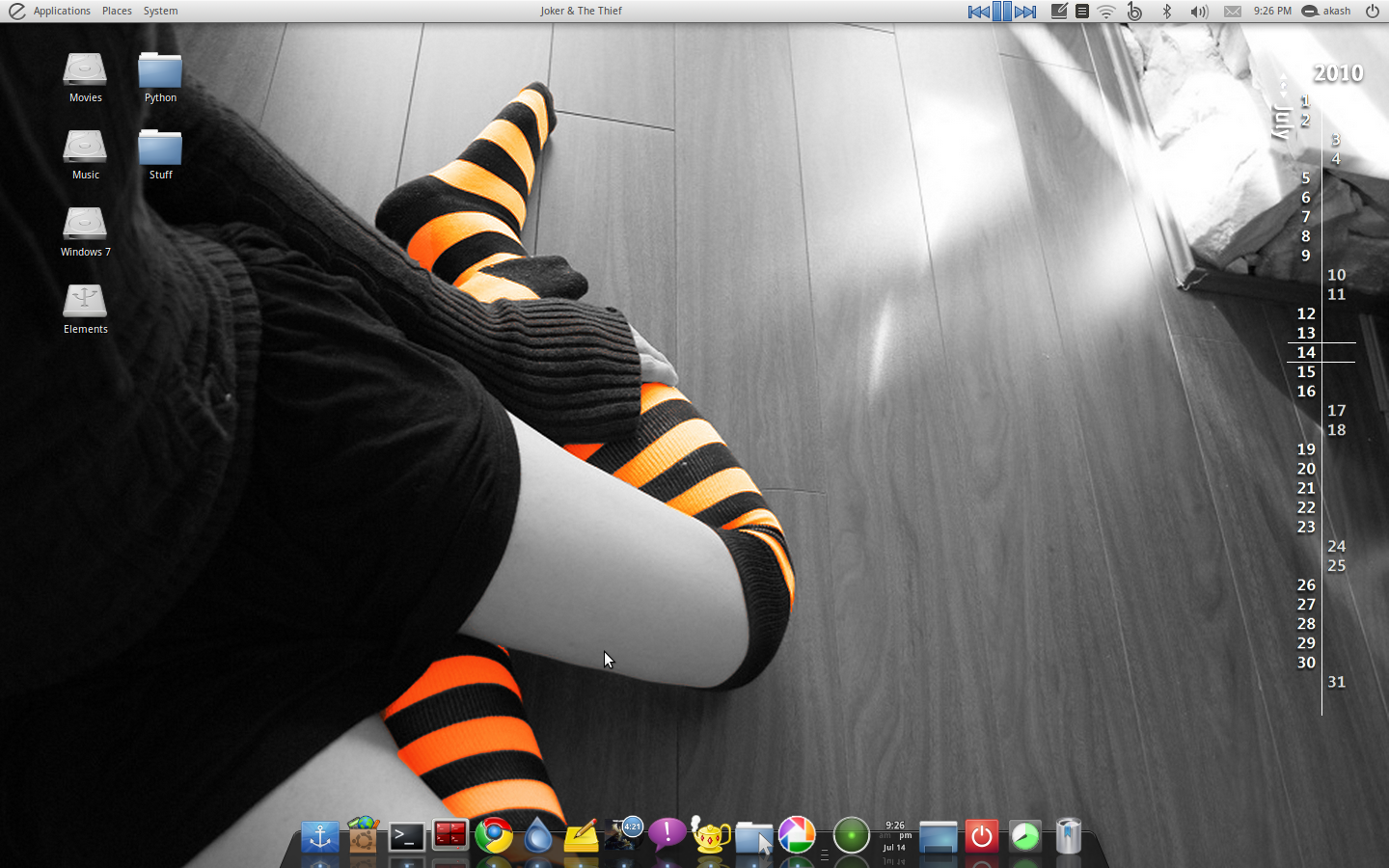Launch Google Chrome from dock
The height and width of the screenshot is (868, 1389).
click(493, 835)
